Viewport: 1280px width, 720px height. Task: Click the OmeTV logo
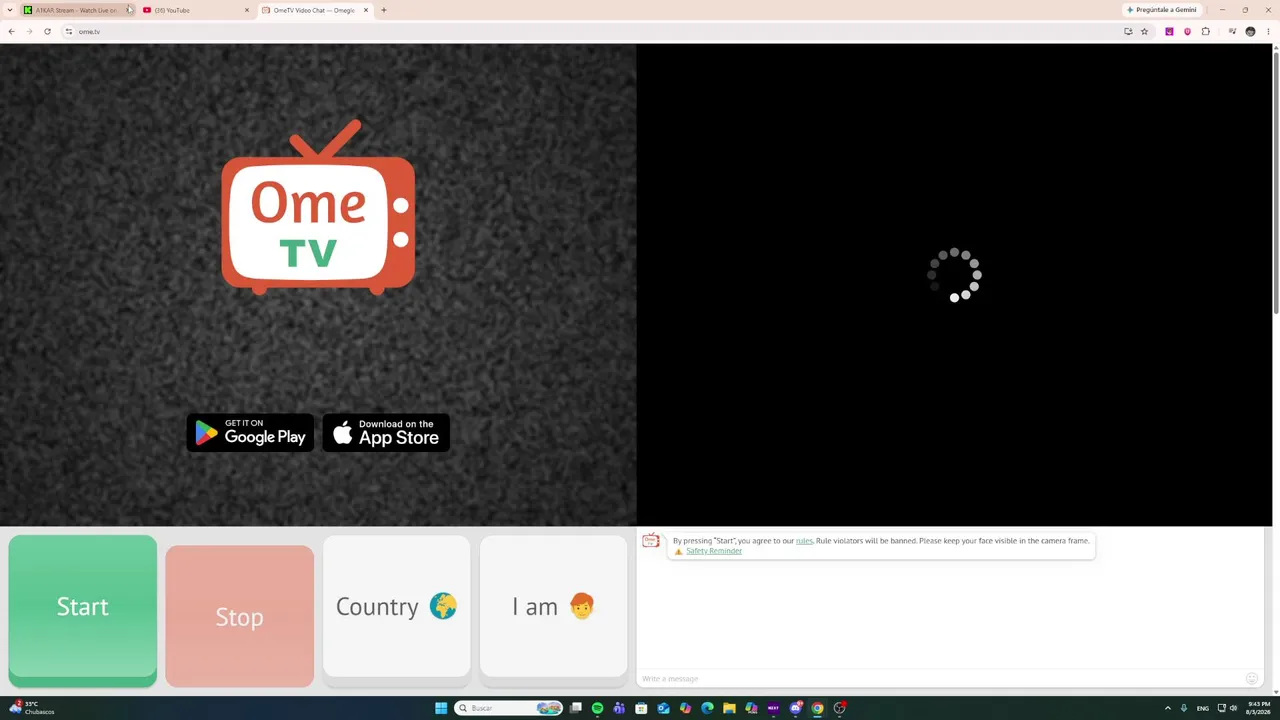318,207
